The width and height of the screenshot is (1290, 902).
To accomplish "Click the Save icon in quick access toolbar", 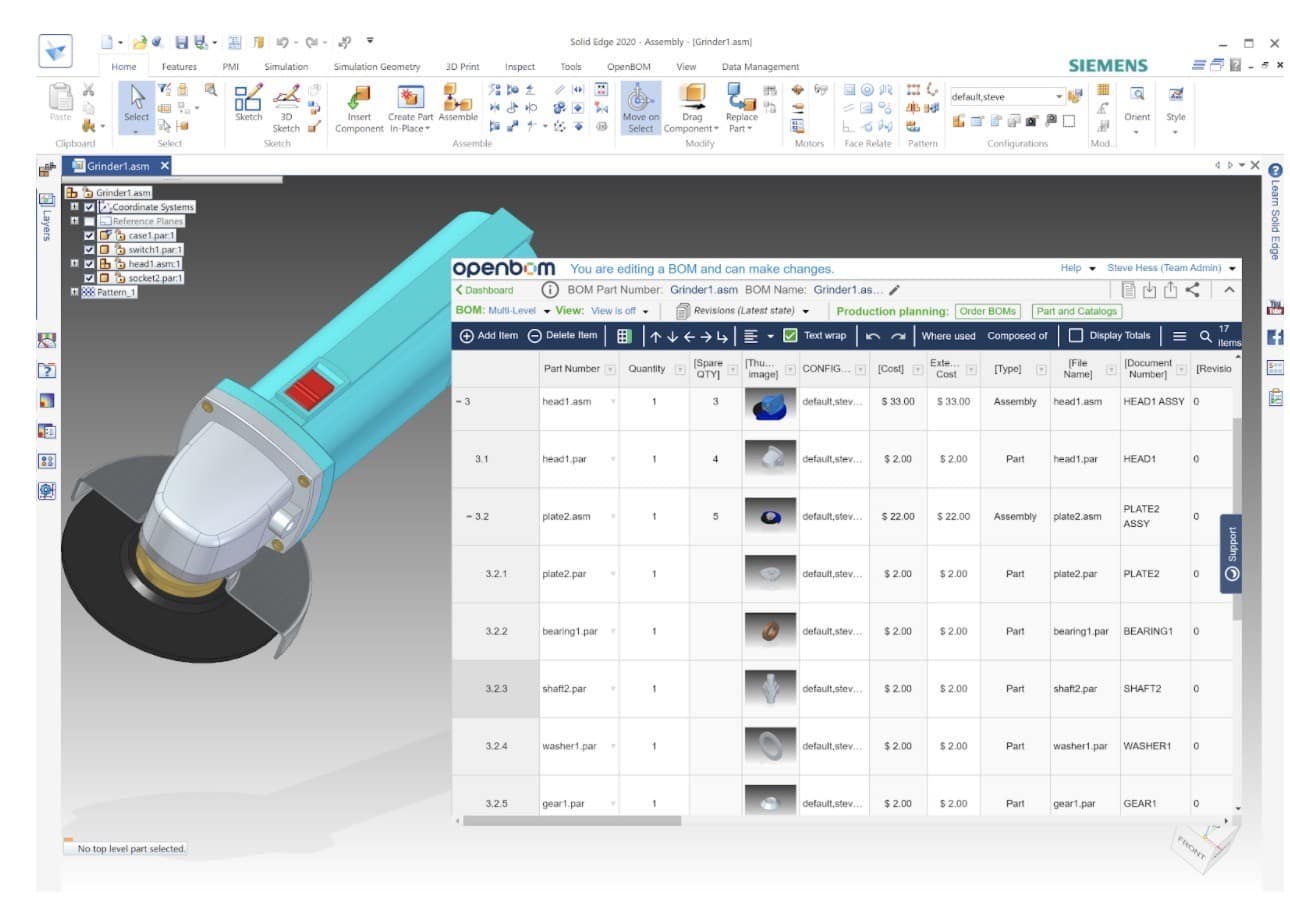I will (182, 42).
